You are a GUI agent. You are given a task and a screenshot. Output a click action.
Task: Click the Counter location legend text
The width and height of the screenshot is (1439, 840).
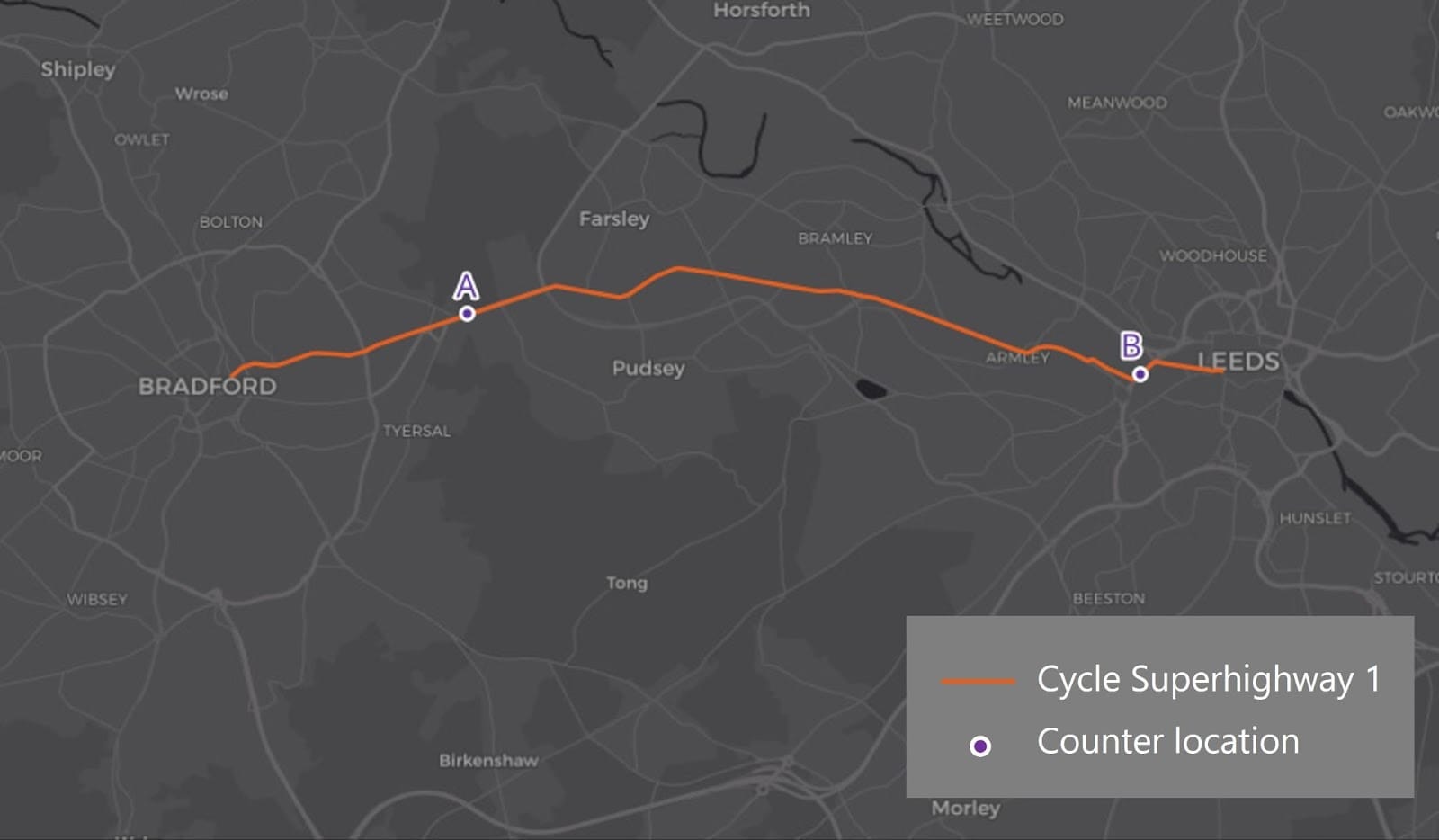click(1168, 741)
